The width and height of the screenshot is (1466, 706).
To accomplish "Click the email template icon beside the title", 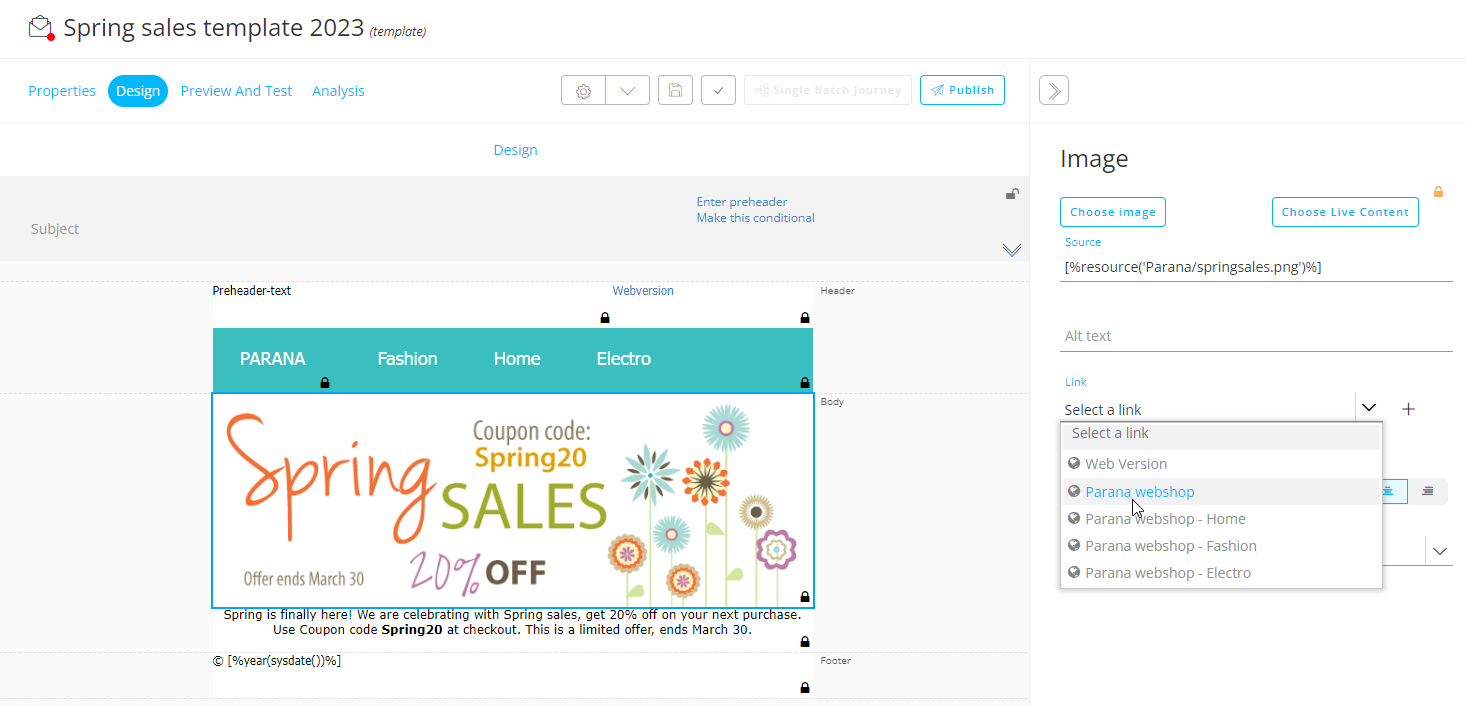I will tap(40, 28).
